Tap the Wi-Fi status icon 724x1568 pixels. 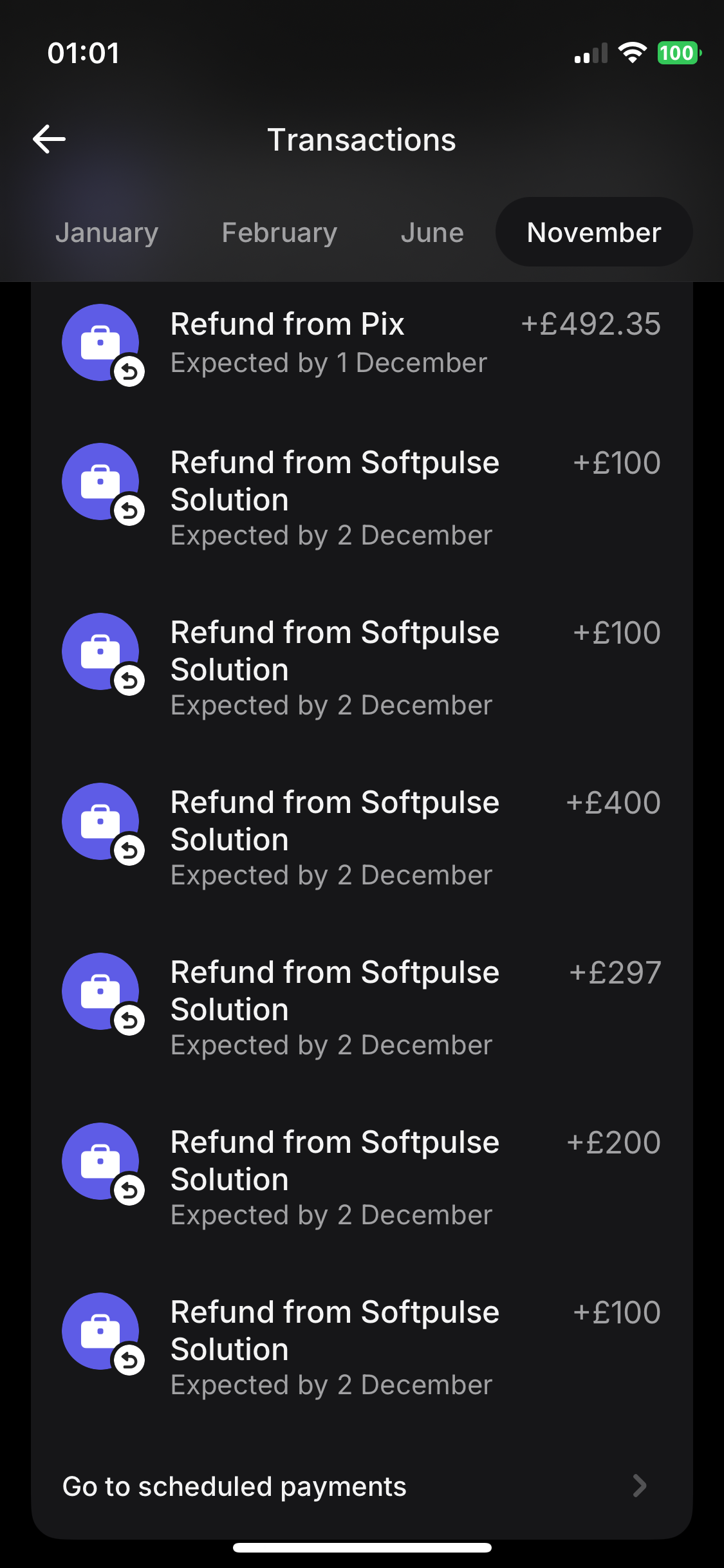coord(632,53)
